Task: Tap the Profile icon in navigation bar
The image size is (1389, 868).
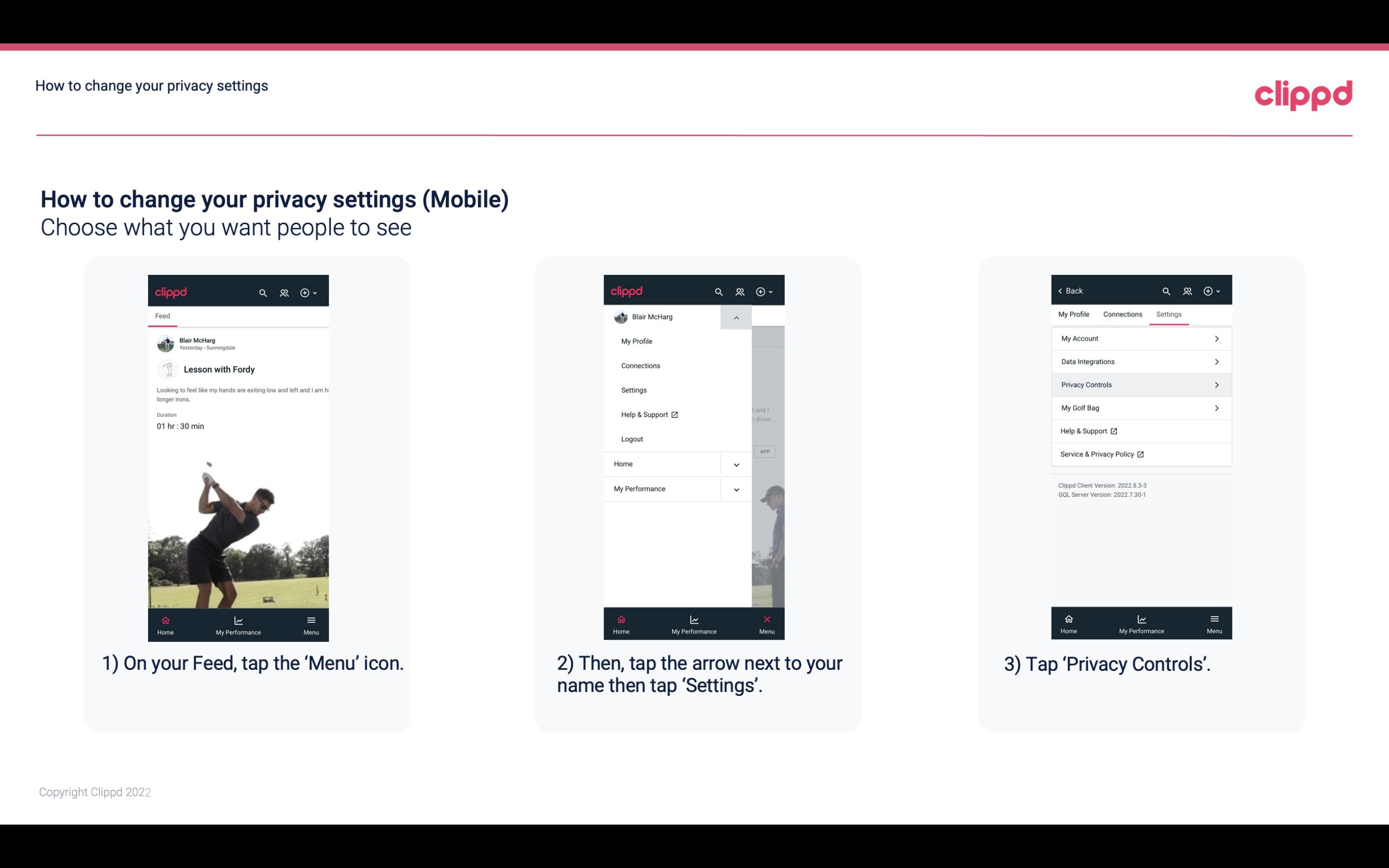Action: click(285, 291)
